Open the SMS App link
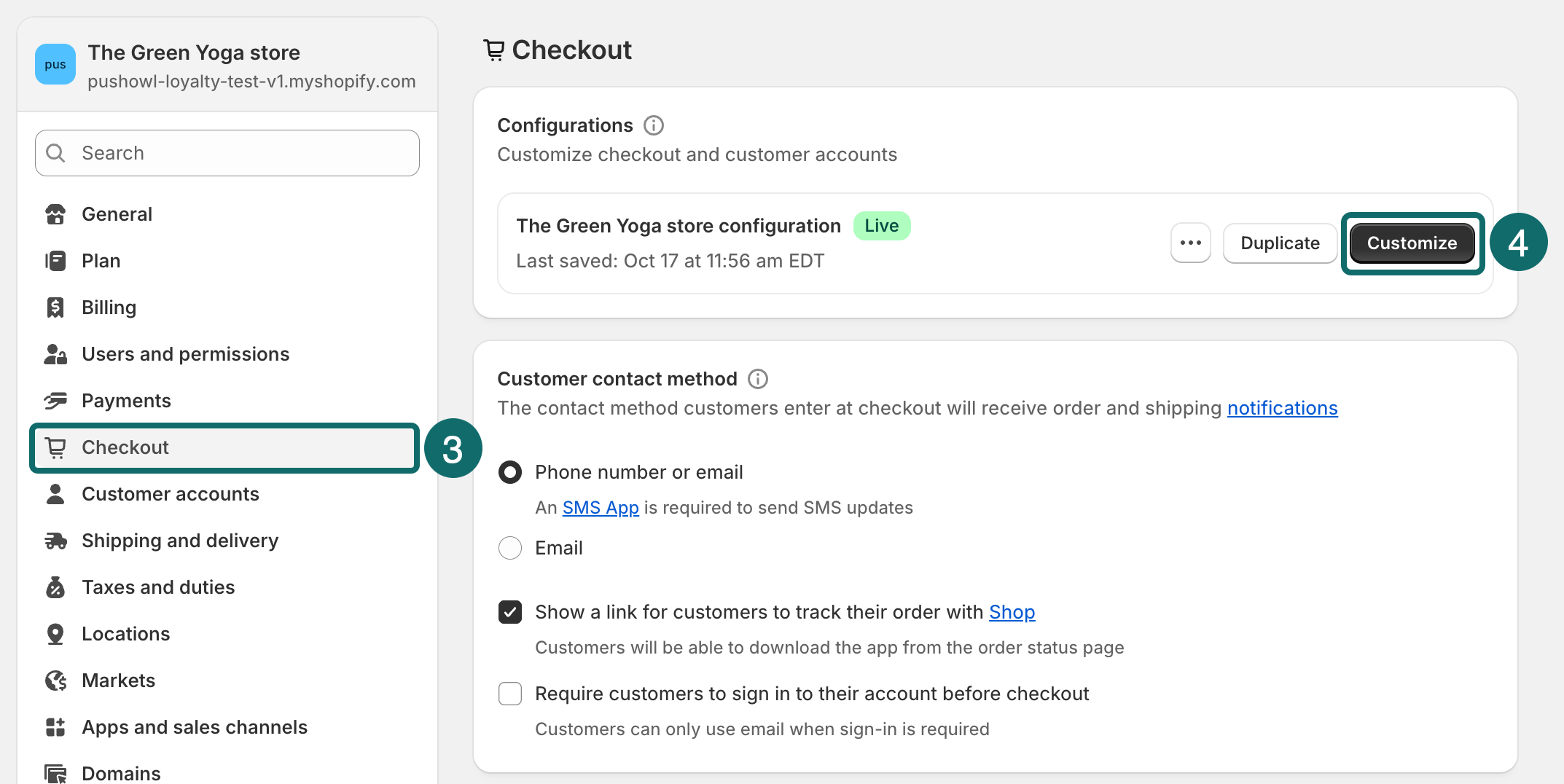Screen dimensions: 1564x784 [599, 507]
